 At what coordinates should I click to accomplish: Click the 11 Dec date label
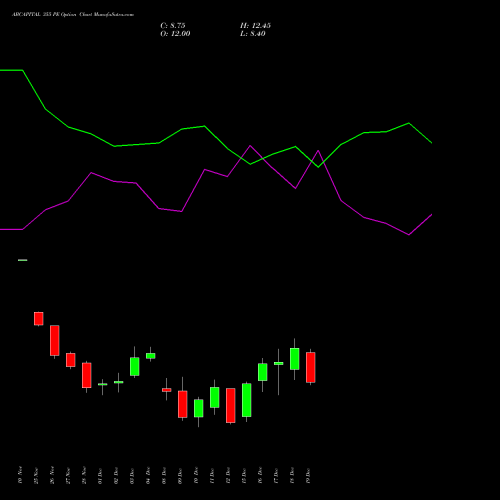(212, 476)
